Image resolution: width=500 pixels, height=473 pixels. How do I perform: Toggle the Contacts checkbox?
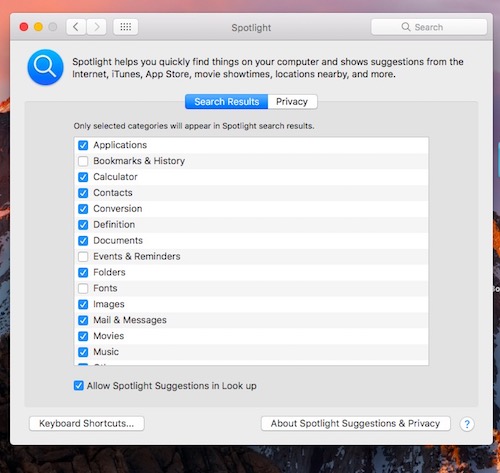[83, 193]
